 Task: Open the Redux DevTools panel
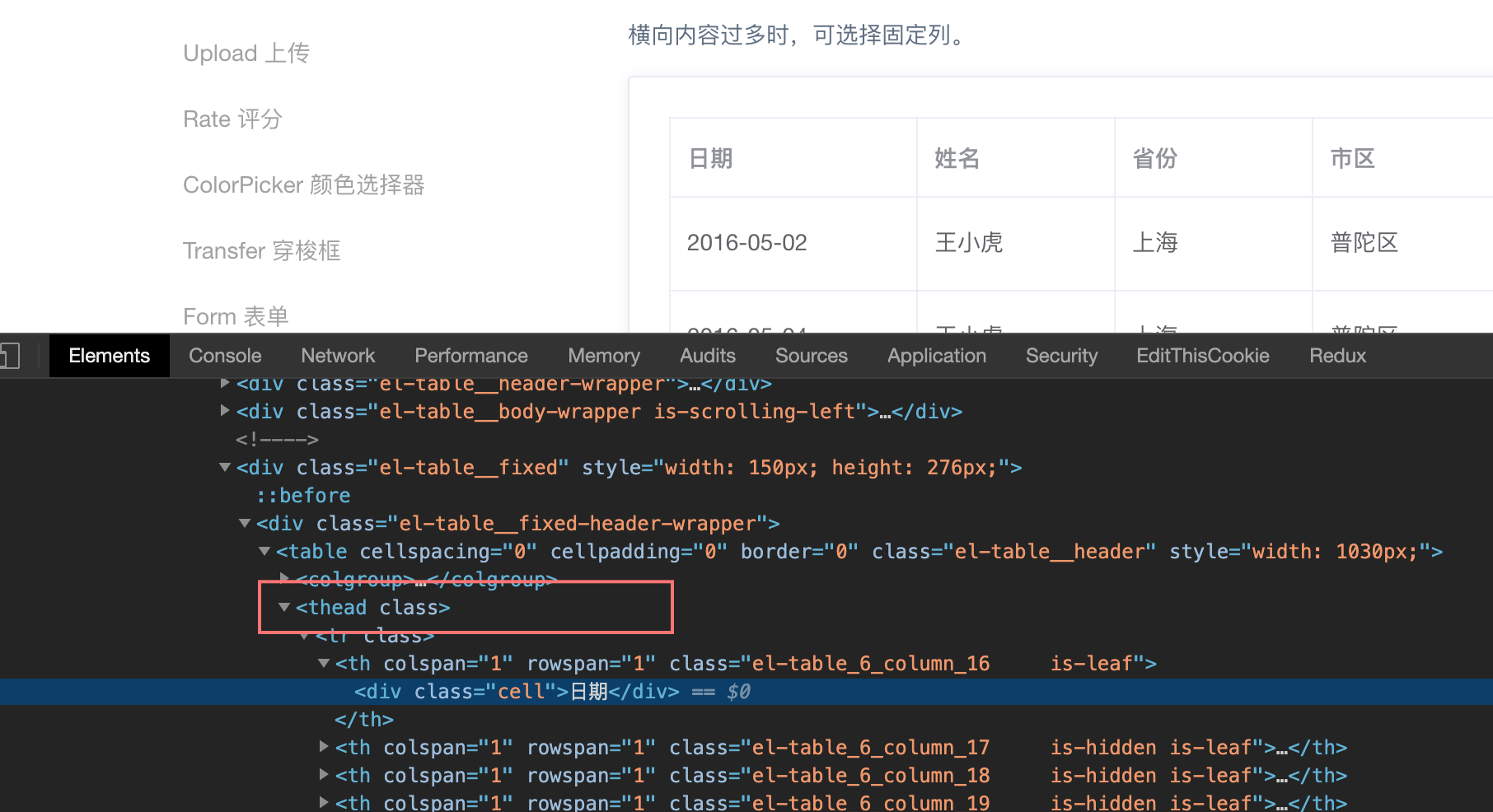(x=1337, y=355)
